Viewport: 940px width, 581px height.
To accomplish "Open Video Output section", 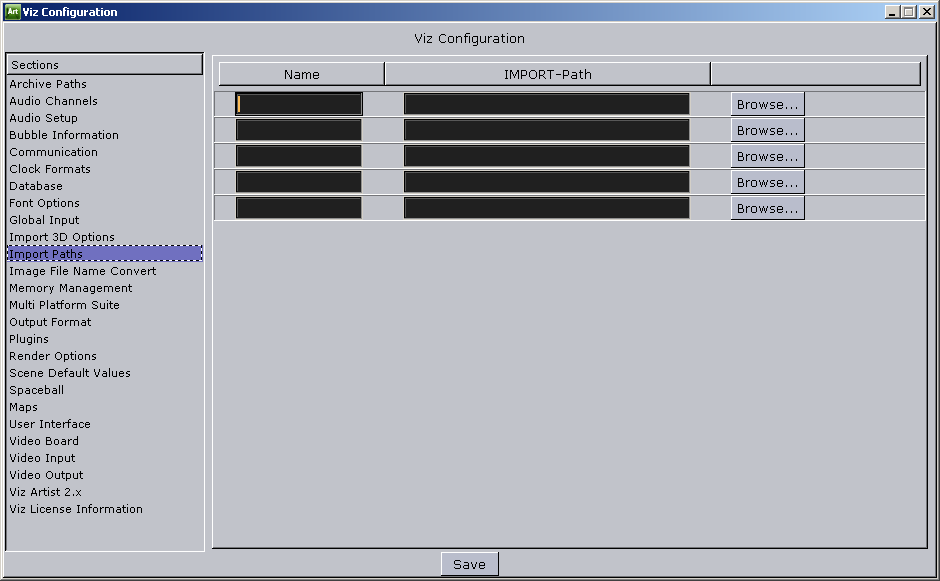I will coord(46,475).
